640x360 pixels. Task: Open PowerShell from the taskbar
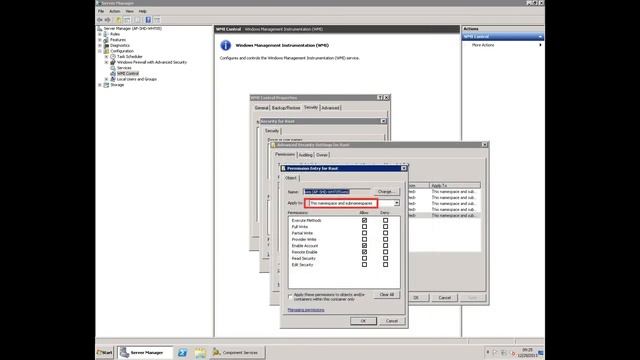point(182,352)
